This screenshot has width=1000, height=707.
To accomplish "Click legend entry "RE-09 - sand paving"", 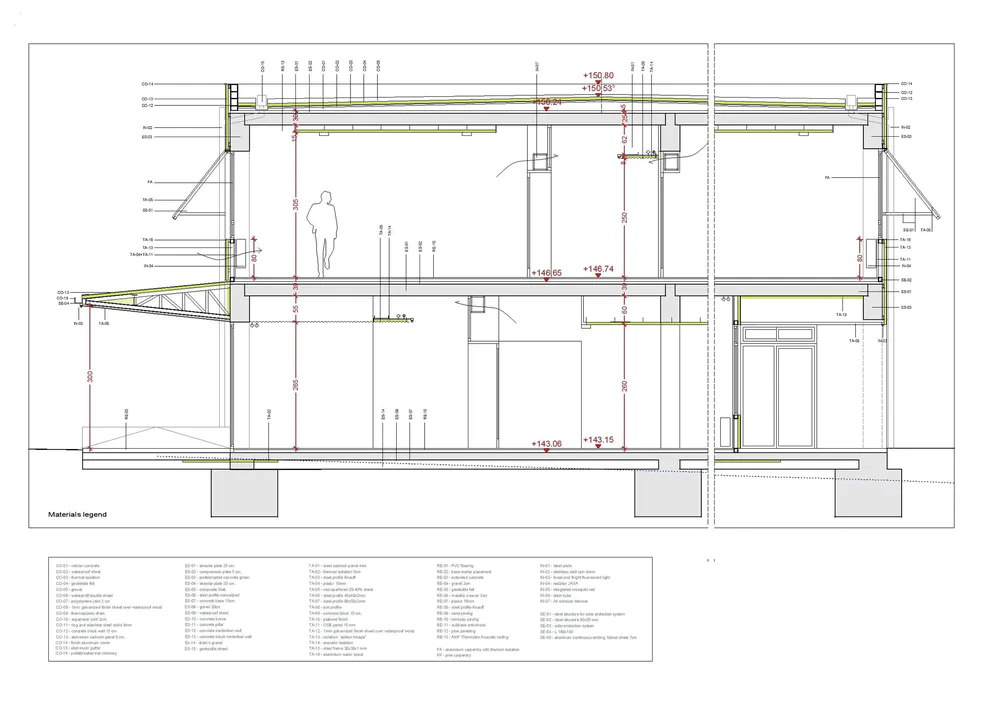I will [x=455, y=613].
